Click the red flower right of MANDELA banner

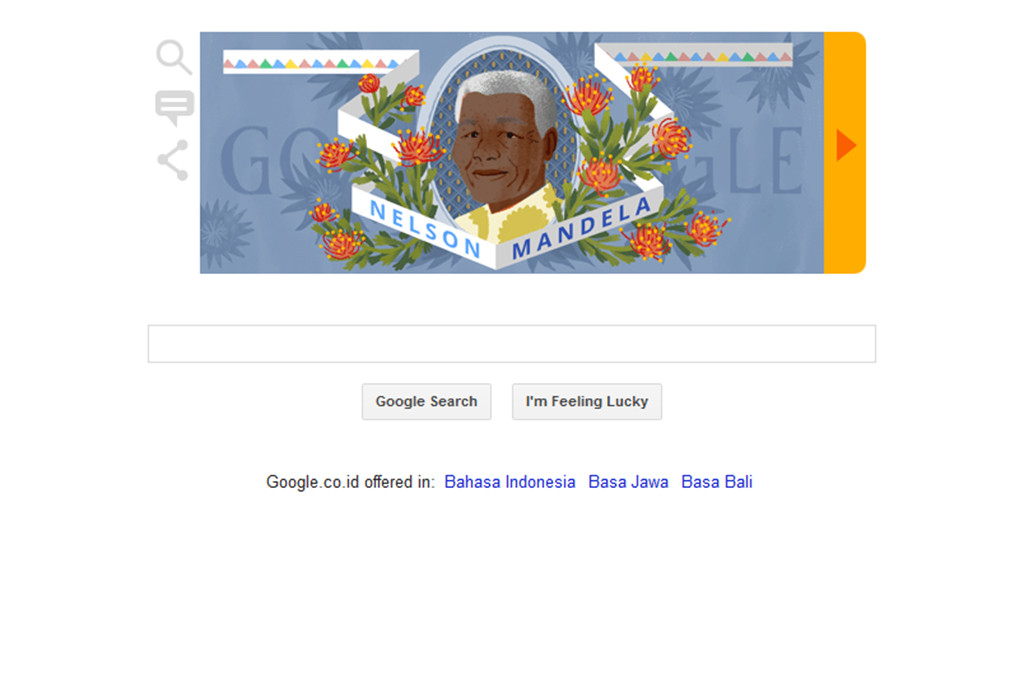click(707, 229)
